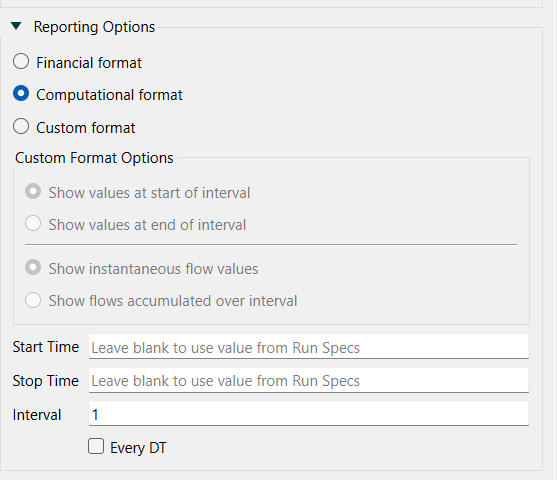Click the Custom Format Options group title
557x480 pixels.
(94, 158)
